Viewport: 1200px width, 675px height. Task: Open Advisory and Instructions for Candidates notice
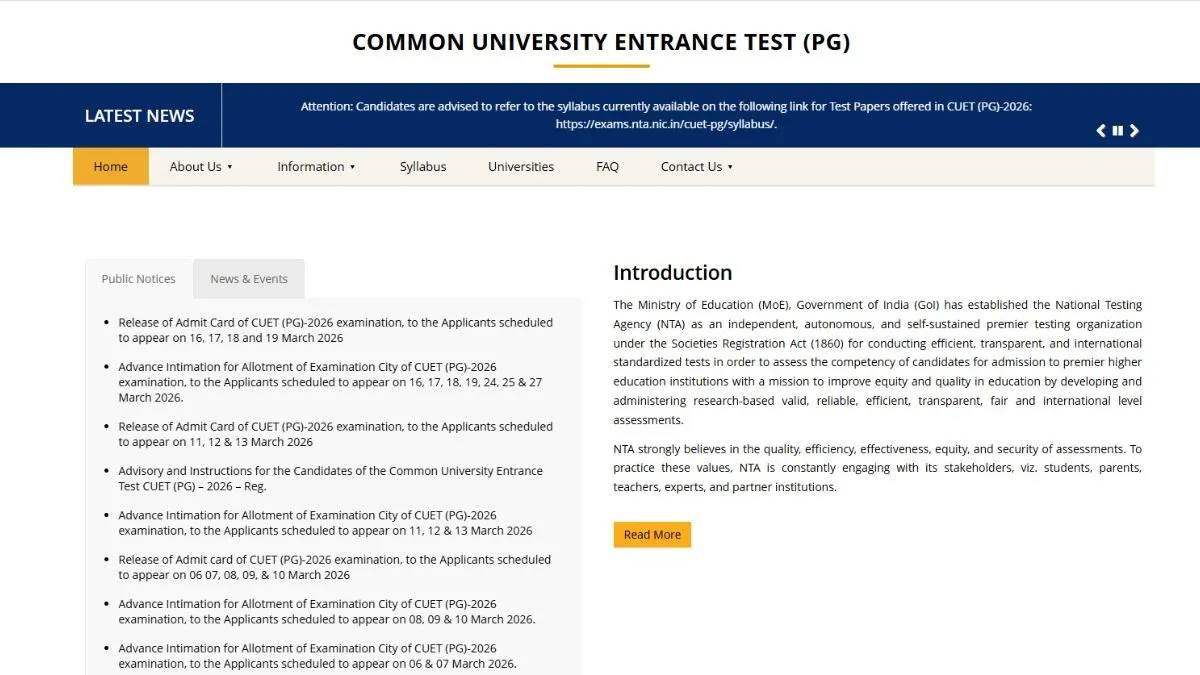pyautogui.click(x=330, y=478)
